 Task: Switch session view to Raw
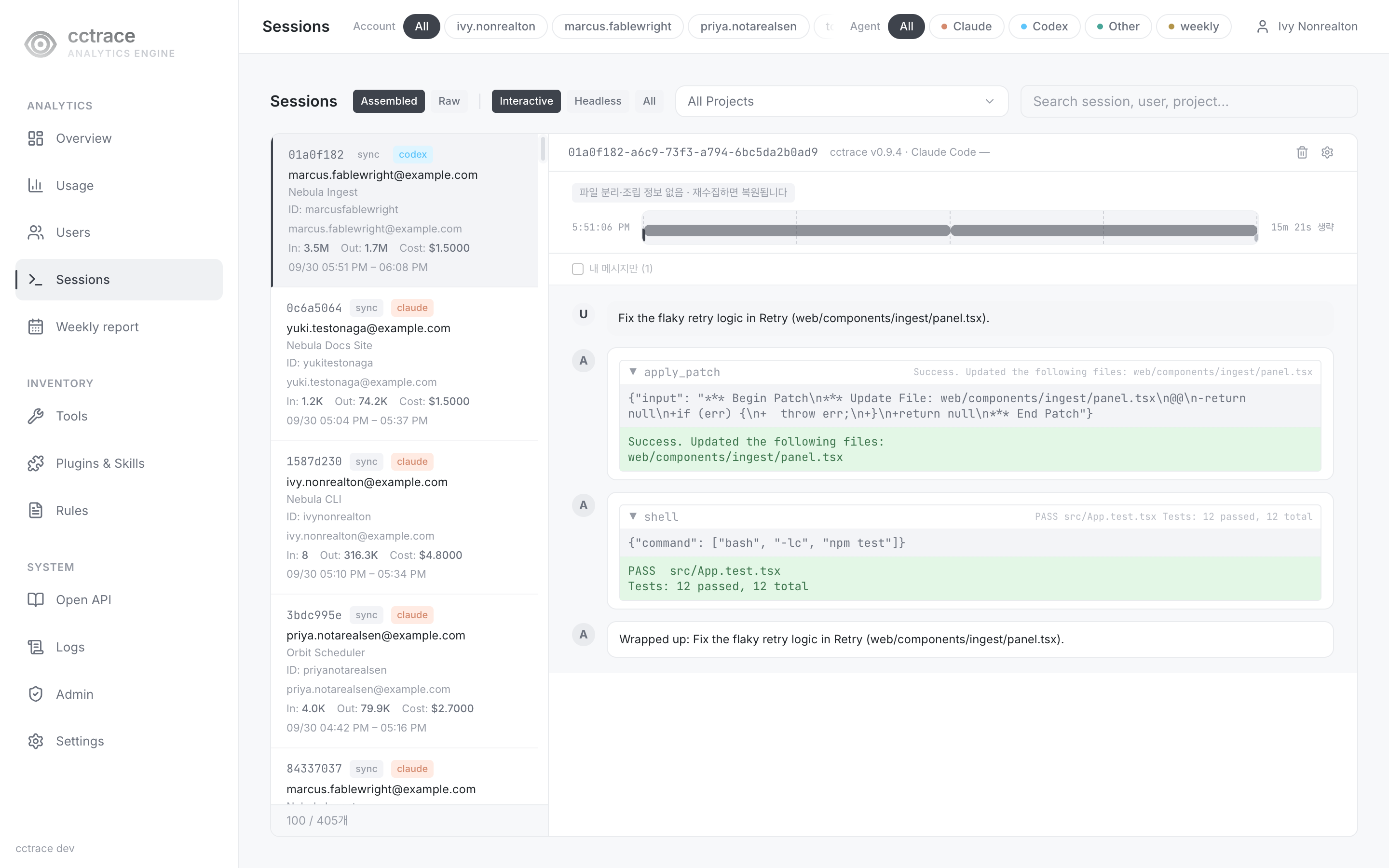click(449, 101)
